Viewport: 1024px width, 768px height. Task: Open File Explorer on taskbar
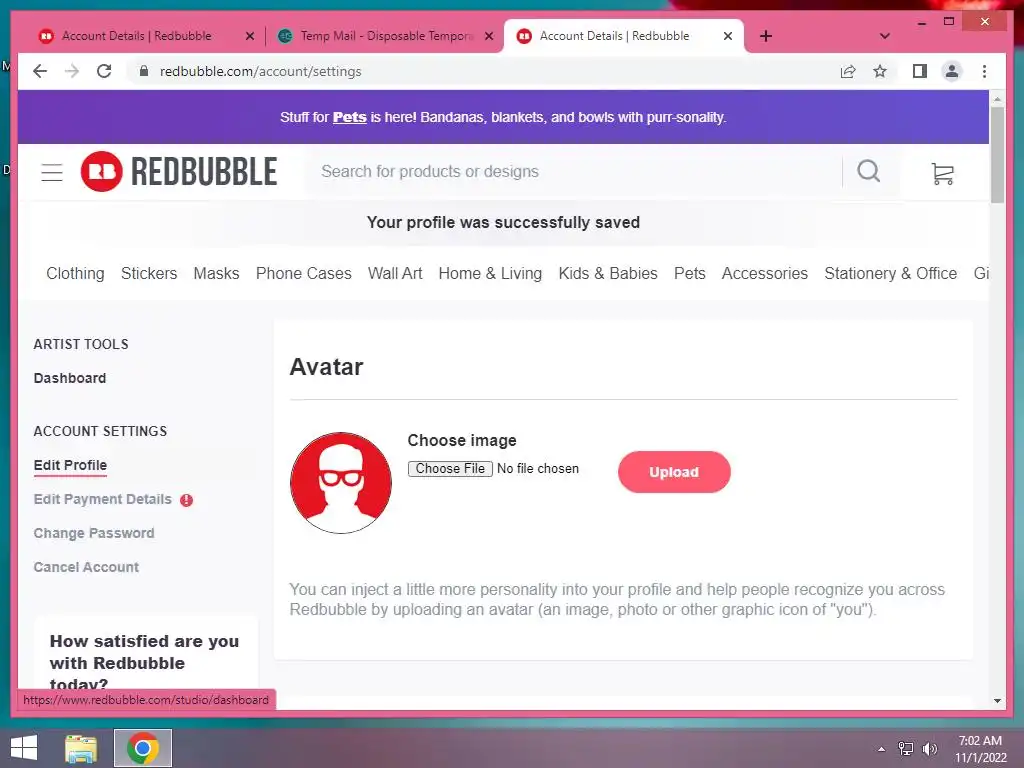click(81, 748)
